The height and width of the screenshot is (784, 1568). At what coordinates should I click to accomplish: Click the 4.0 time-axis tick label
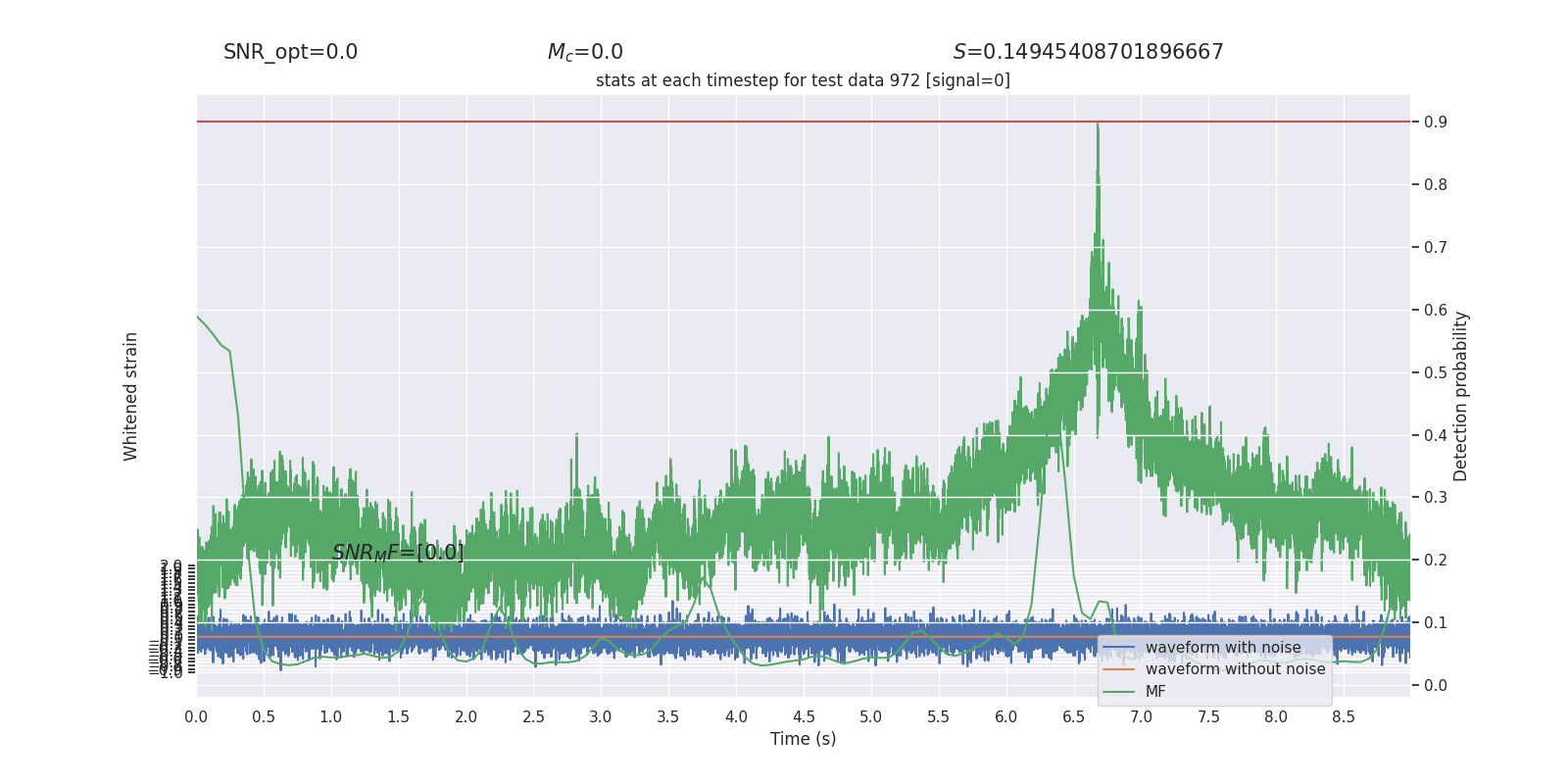click(736, 717)
